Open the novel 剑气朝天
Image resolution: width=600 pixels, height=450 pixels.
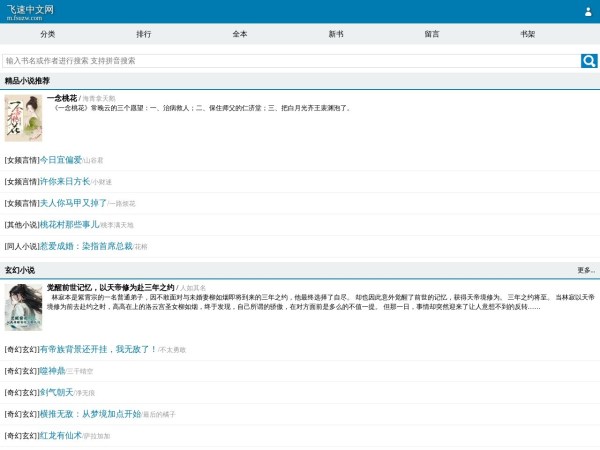point(57,392)
